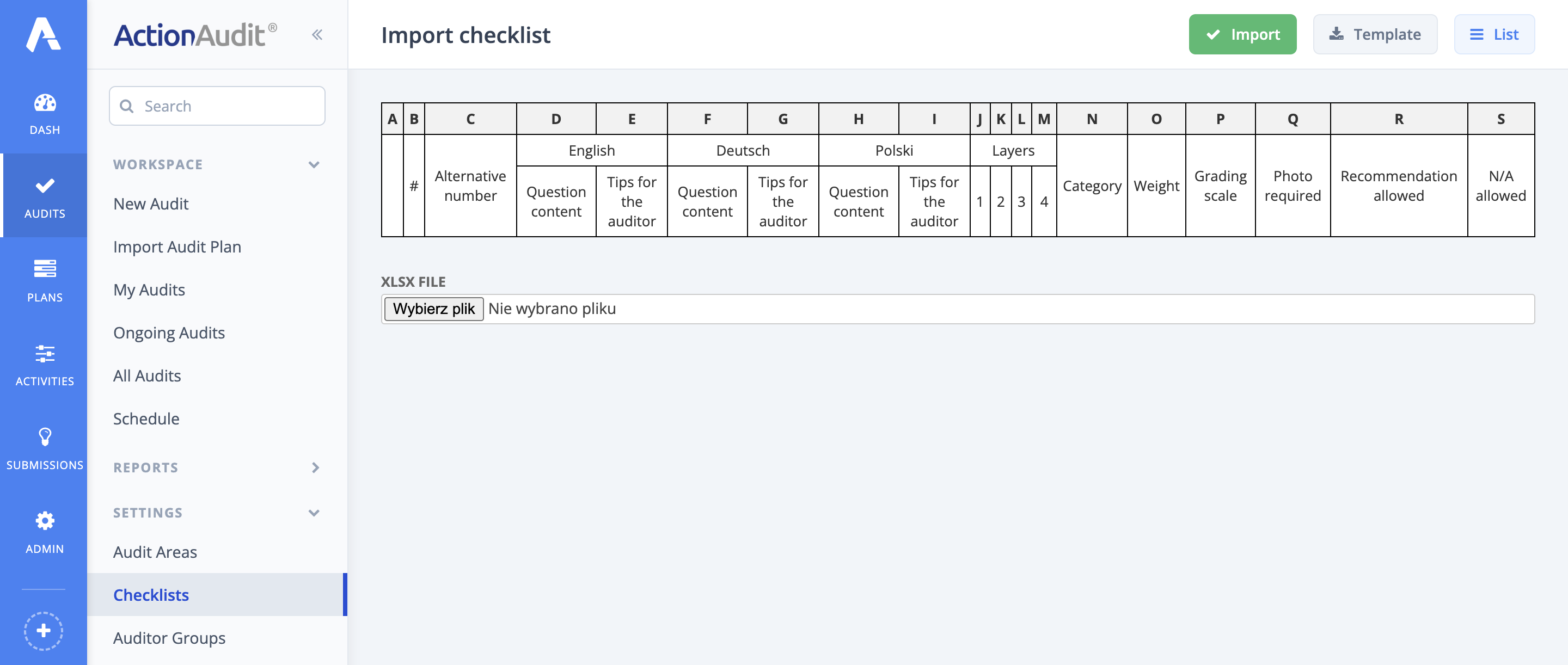Image resolution: width=1568 pixels, height=665 pixels.
Task: Click Wybierz plik to choose a file
Action: click(433, 309)
